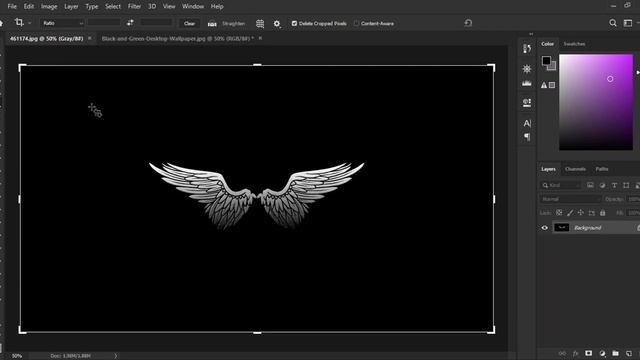Open the Normal blend mode dropdown
The width and height of the screenshot is (640, 360).
570,199
